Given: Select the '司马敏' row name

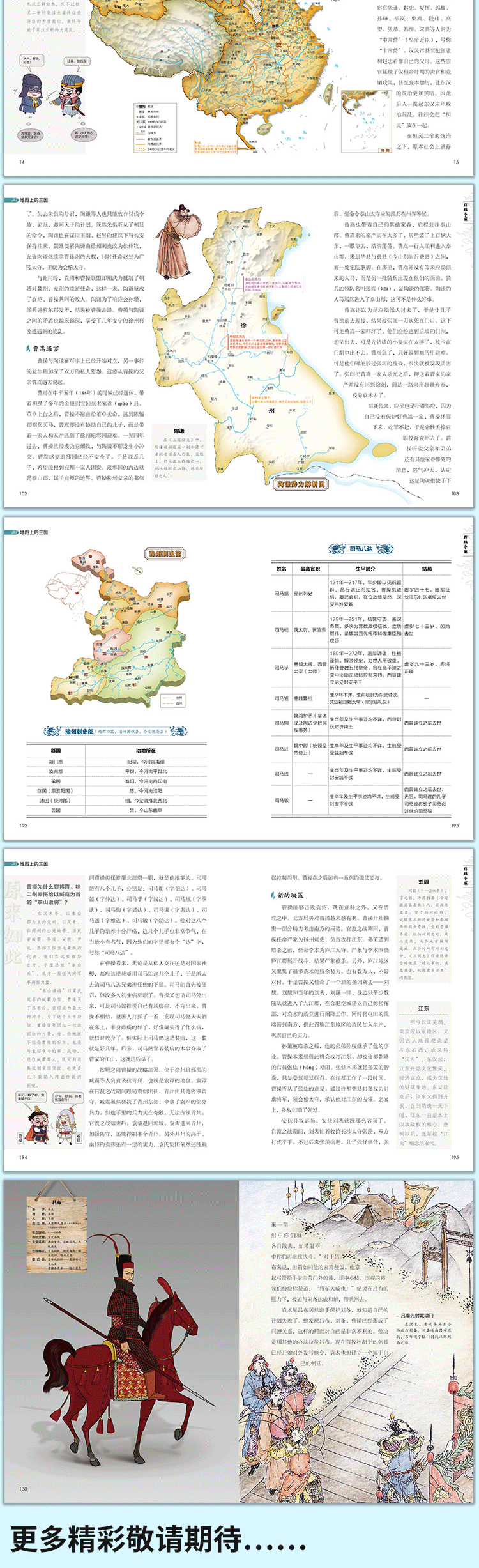Looking at the screenshot, I should click(282, 800).
